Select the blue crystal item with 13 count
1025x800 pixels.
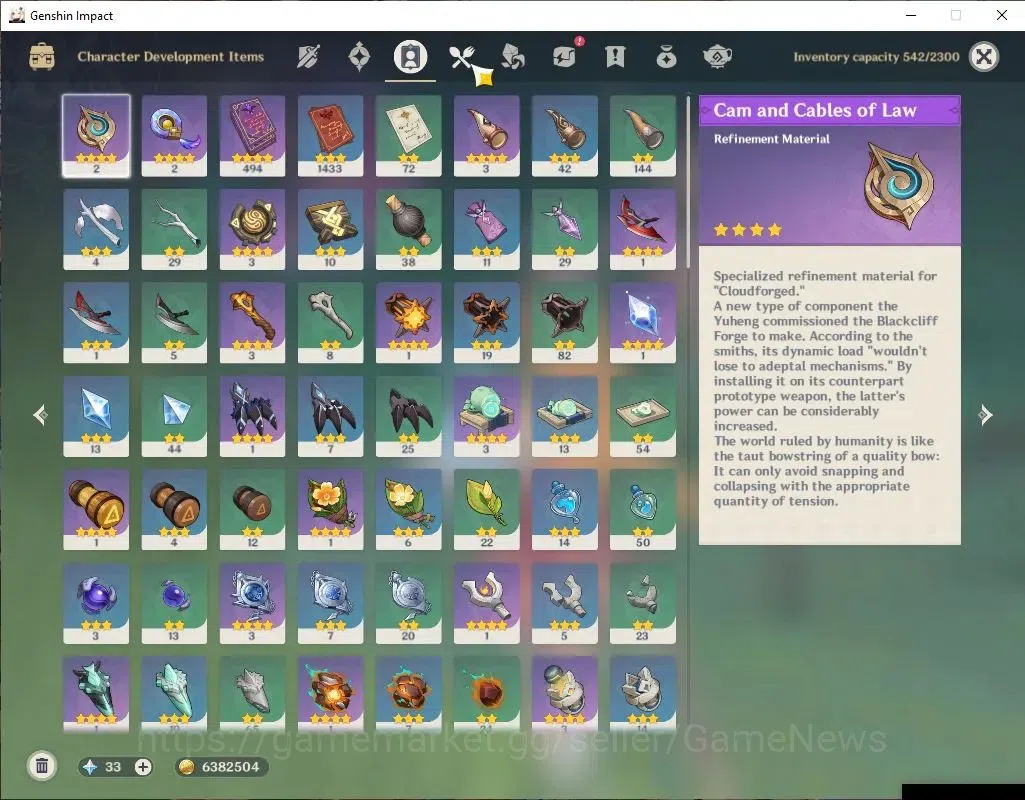coord(96,416)
